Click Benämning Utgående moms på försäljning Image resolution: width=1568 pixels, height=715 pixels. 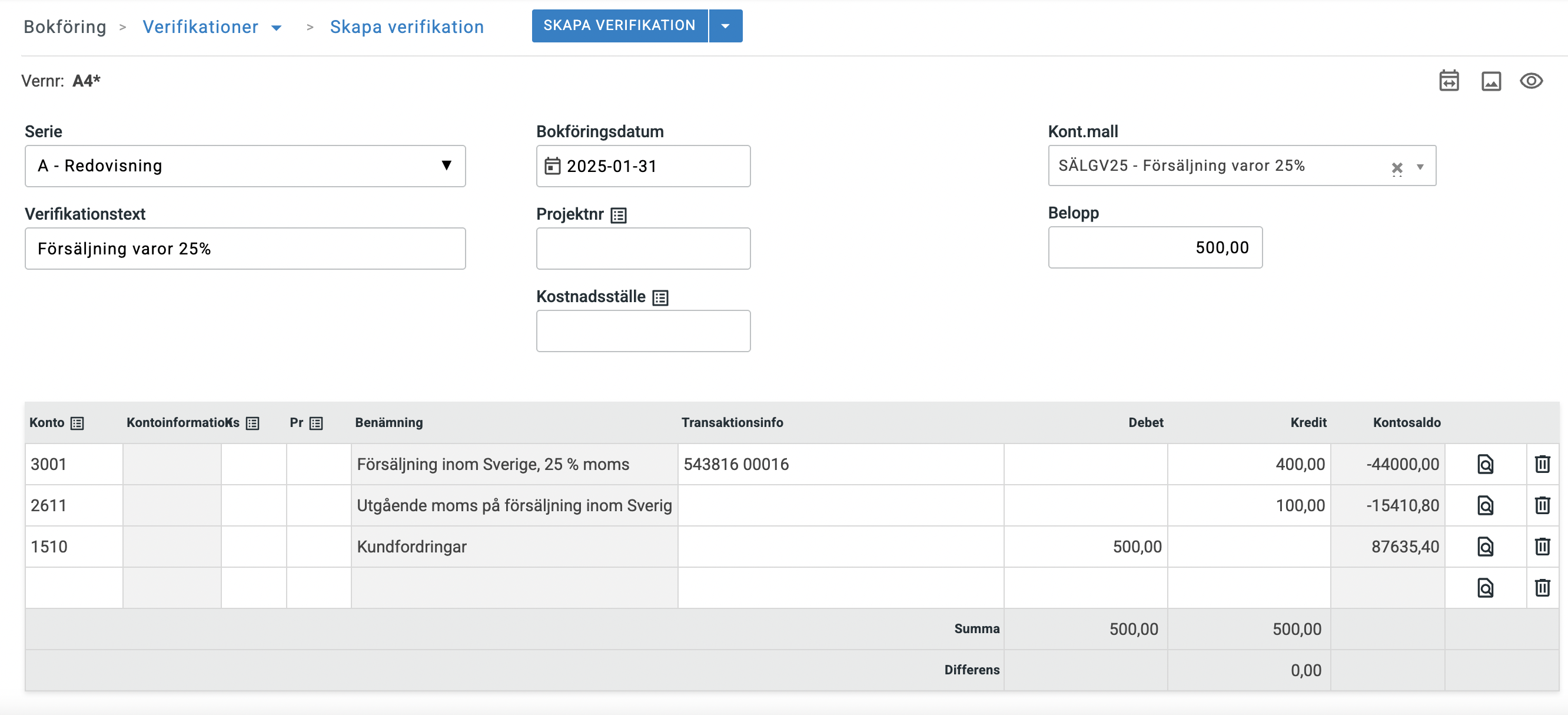(x=514, y=505)
